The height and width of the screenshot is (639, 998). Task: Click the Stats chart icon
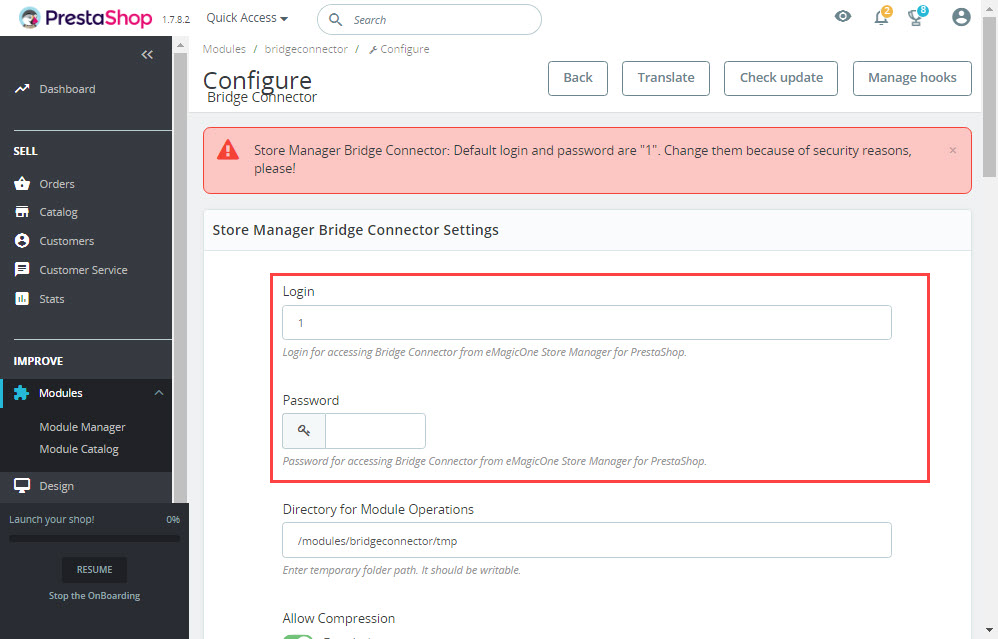22,298
